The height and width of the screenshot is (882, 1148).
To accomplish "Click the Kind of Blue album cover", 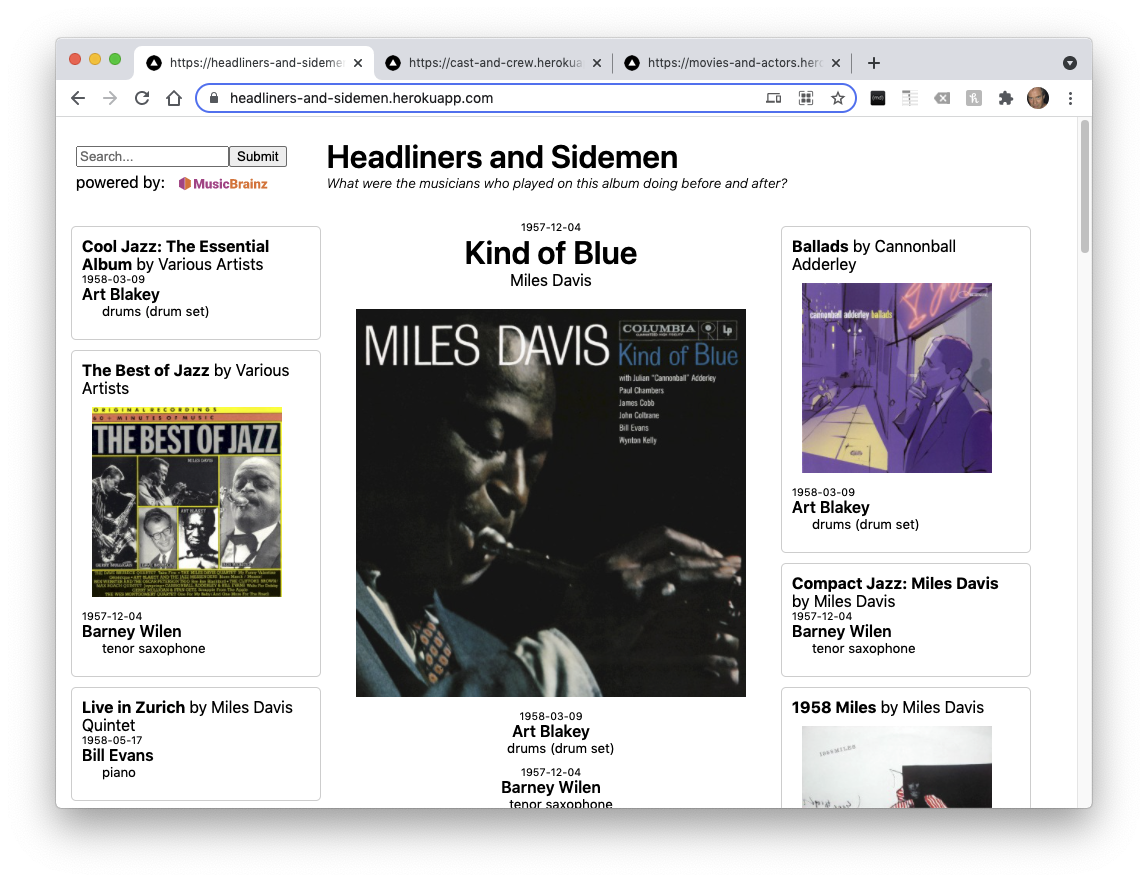I will pos(551,503).
